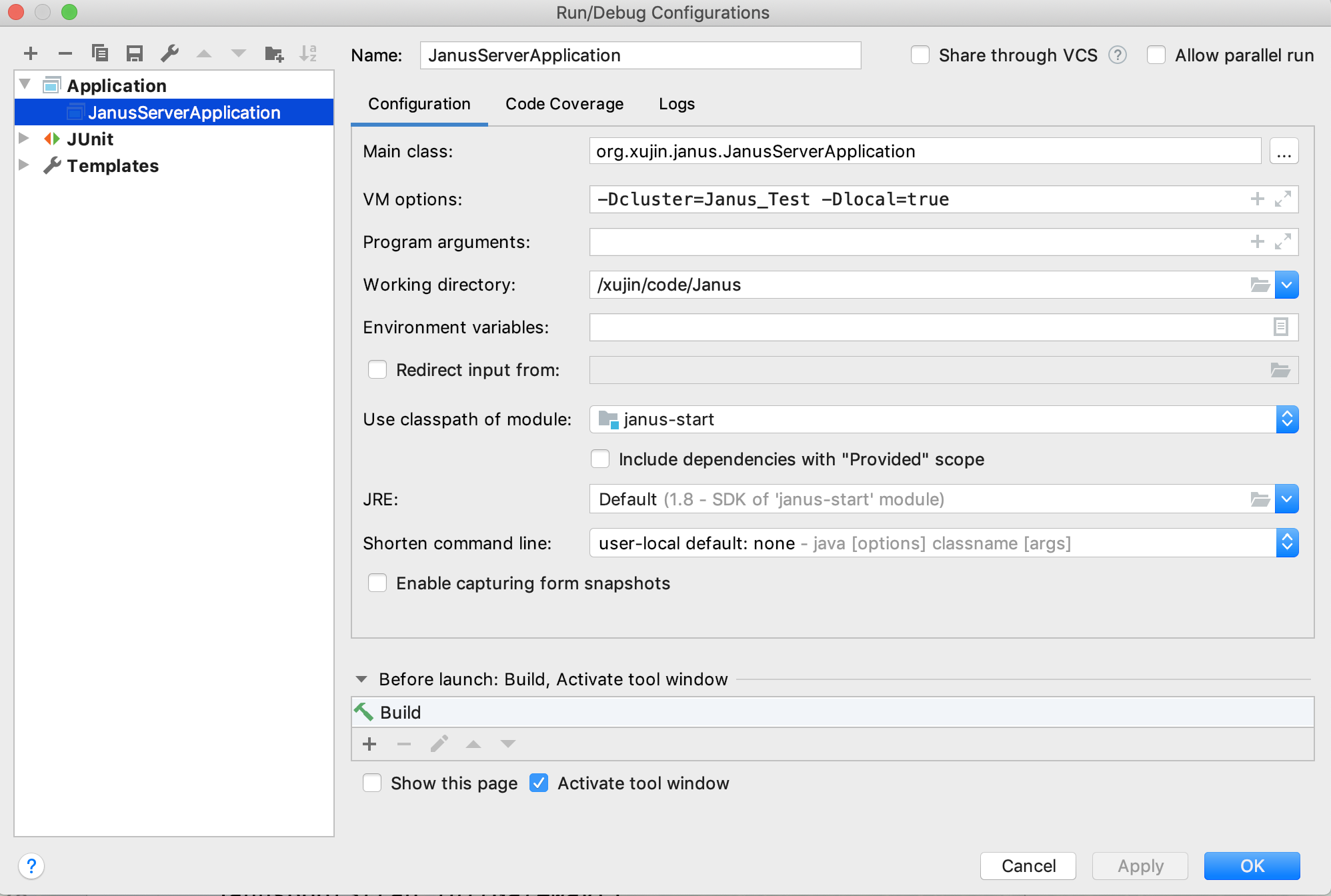Click the Cancel button
This screenshot has height=896, width=1331.
[x=1028, y=866]
